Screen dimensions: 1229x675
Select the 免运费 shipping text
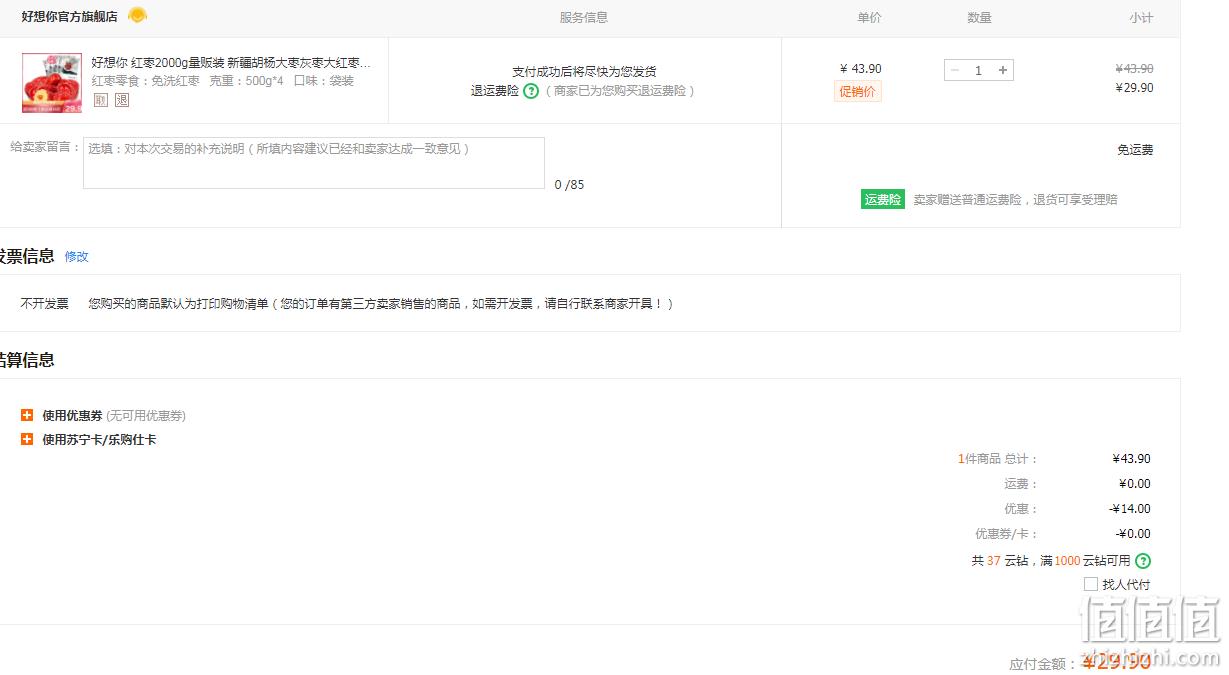[1135, 150]
